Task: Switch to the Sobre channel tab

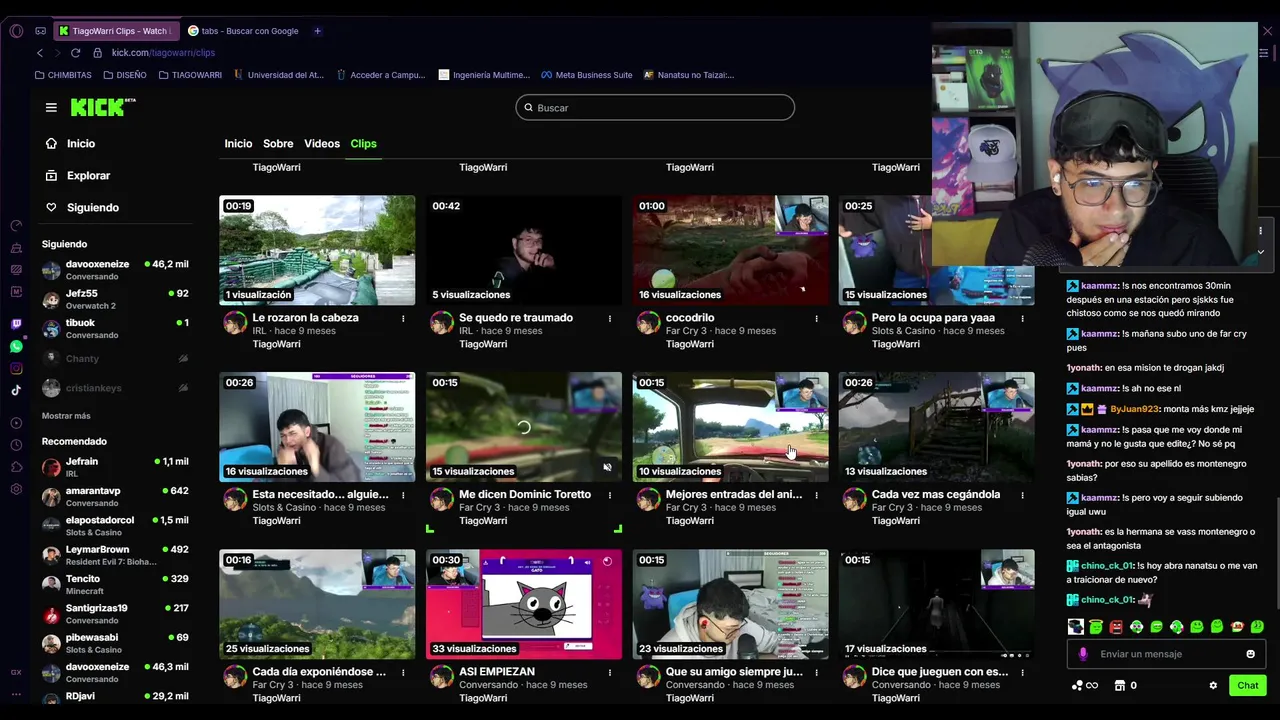Action: click(x=278, y=143)
